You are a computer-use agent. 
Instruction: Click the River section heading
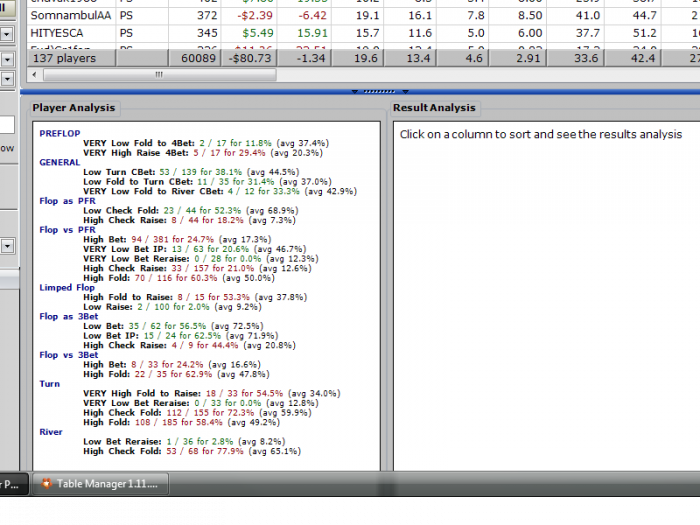click(51, 432)
